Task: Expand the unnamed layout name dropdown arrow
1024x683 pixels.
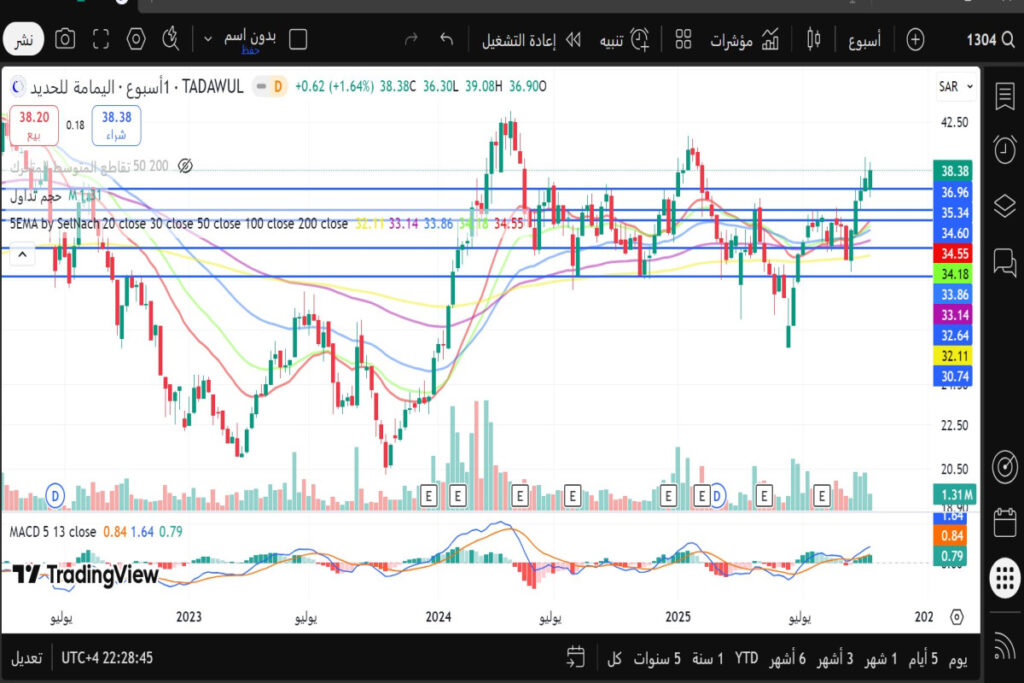Action: 207,40
